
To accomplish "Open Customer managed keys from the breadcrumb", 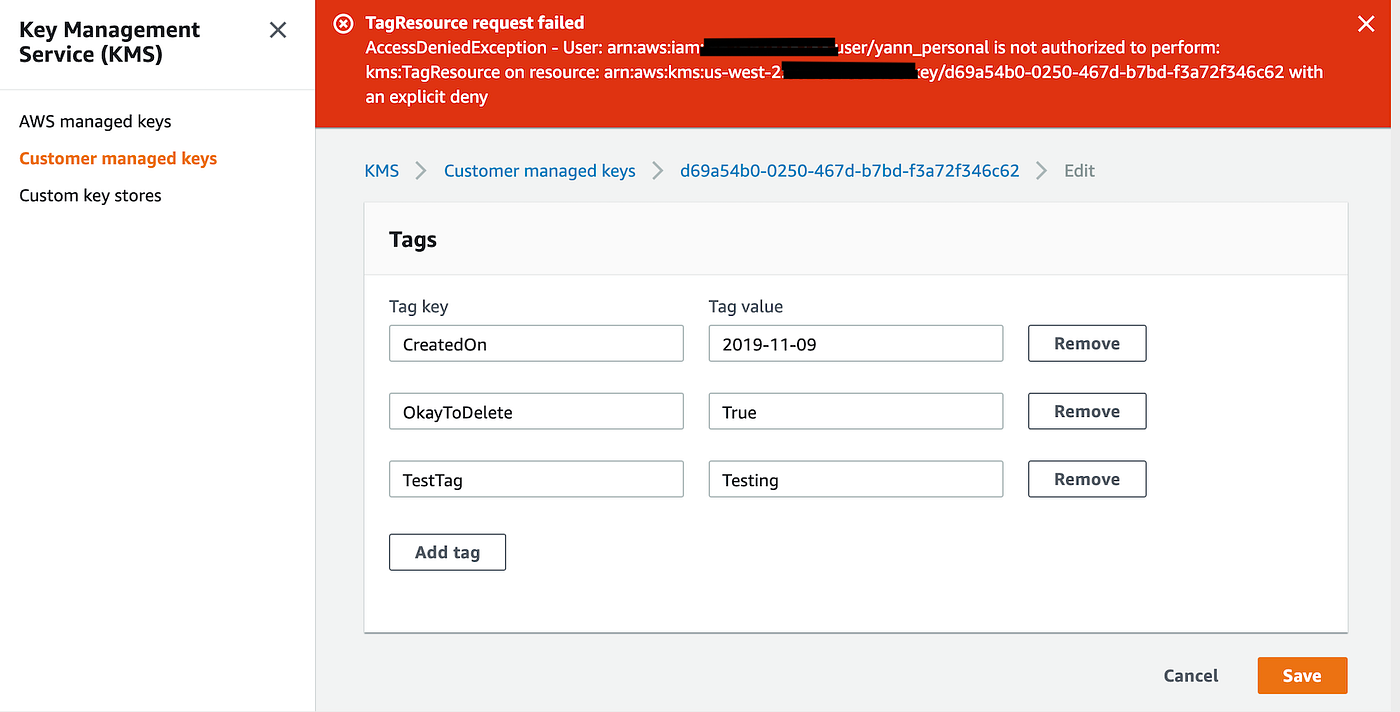I will (539, 171).
